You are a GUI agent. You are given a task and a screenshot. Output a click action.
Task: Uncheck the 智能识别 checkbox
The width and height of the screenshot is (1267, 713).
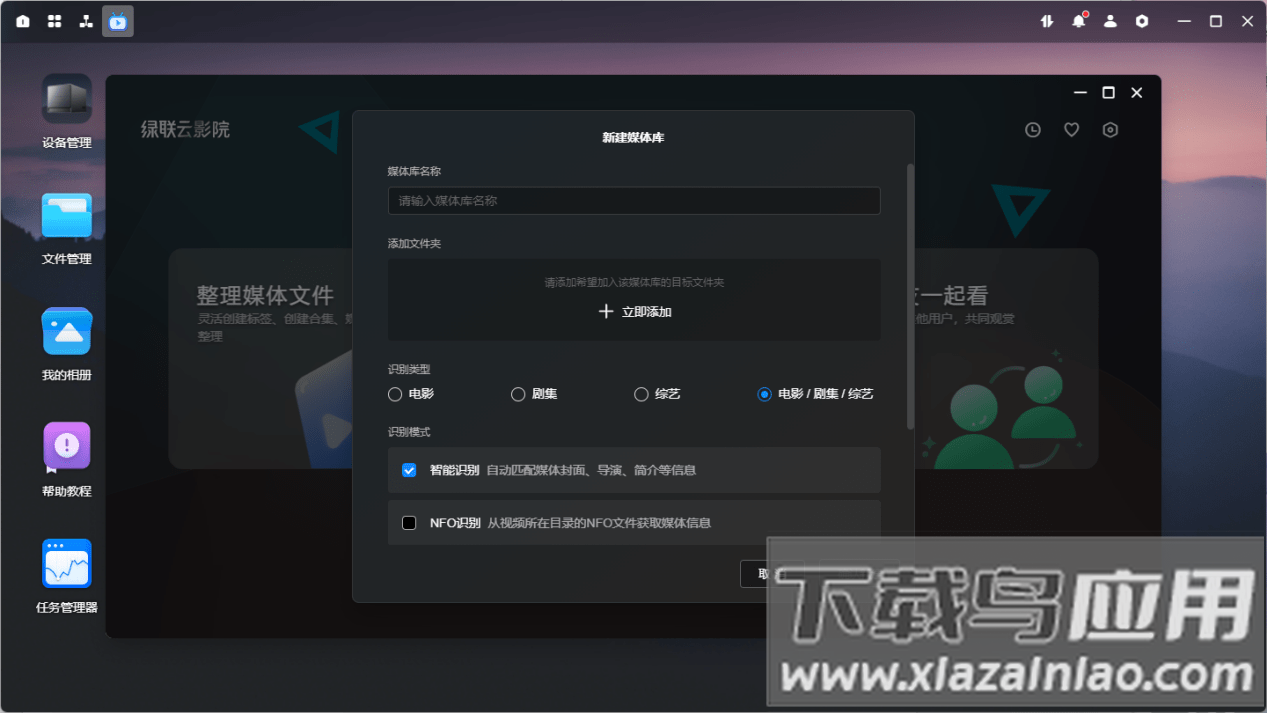pos(409,470)
